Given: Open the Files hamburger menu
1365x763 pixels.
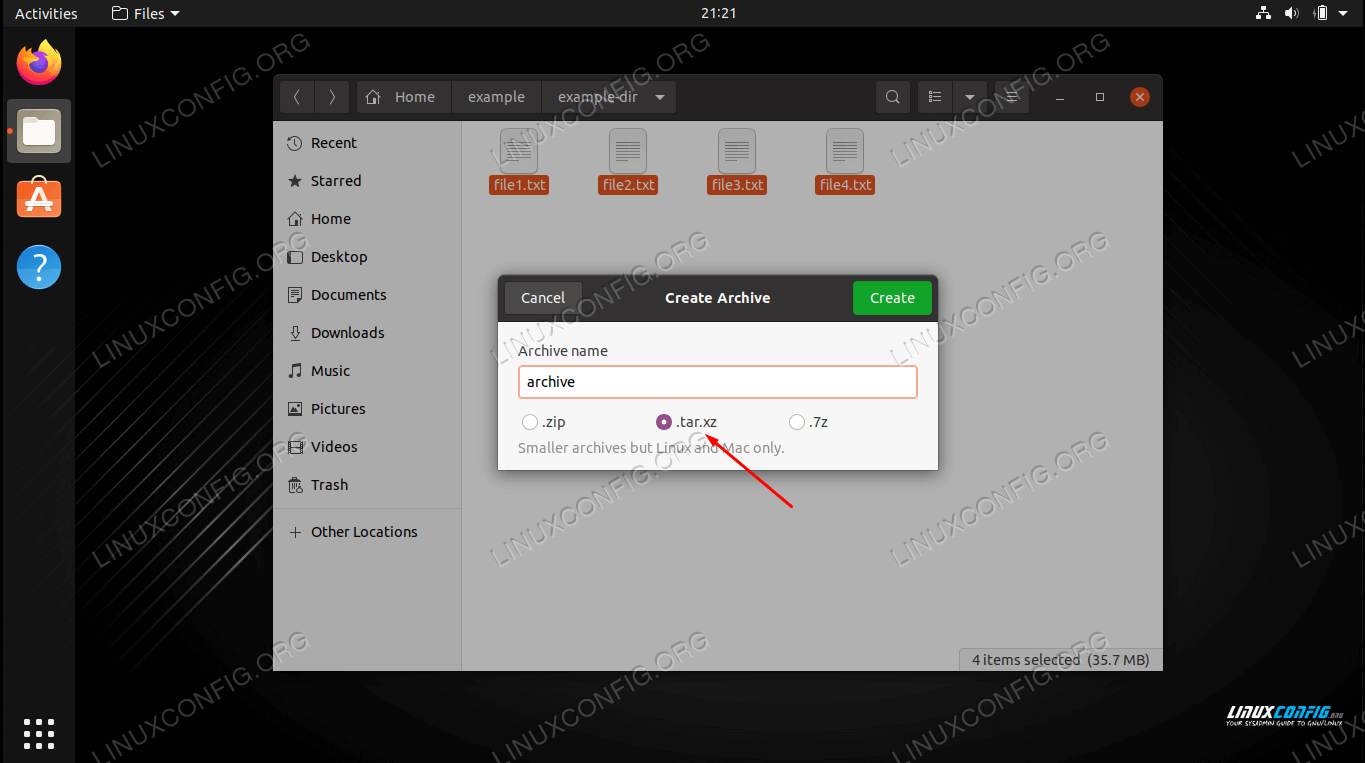Looking at the screenshot, I should point(1012,97).
